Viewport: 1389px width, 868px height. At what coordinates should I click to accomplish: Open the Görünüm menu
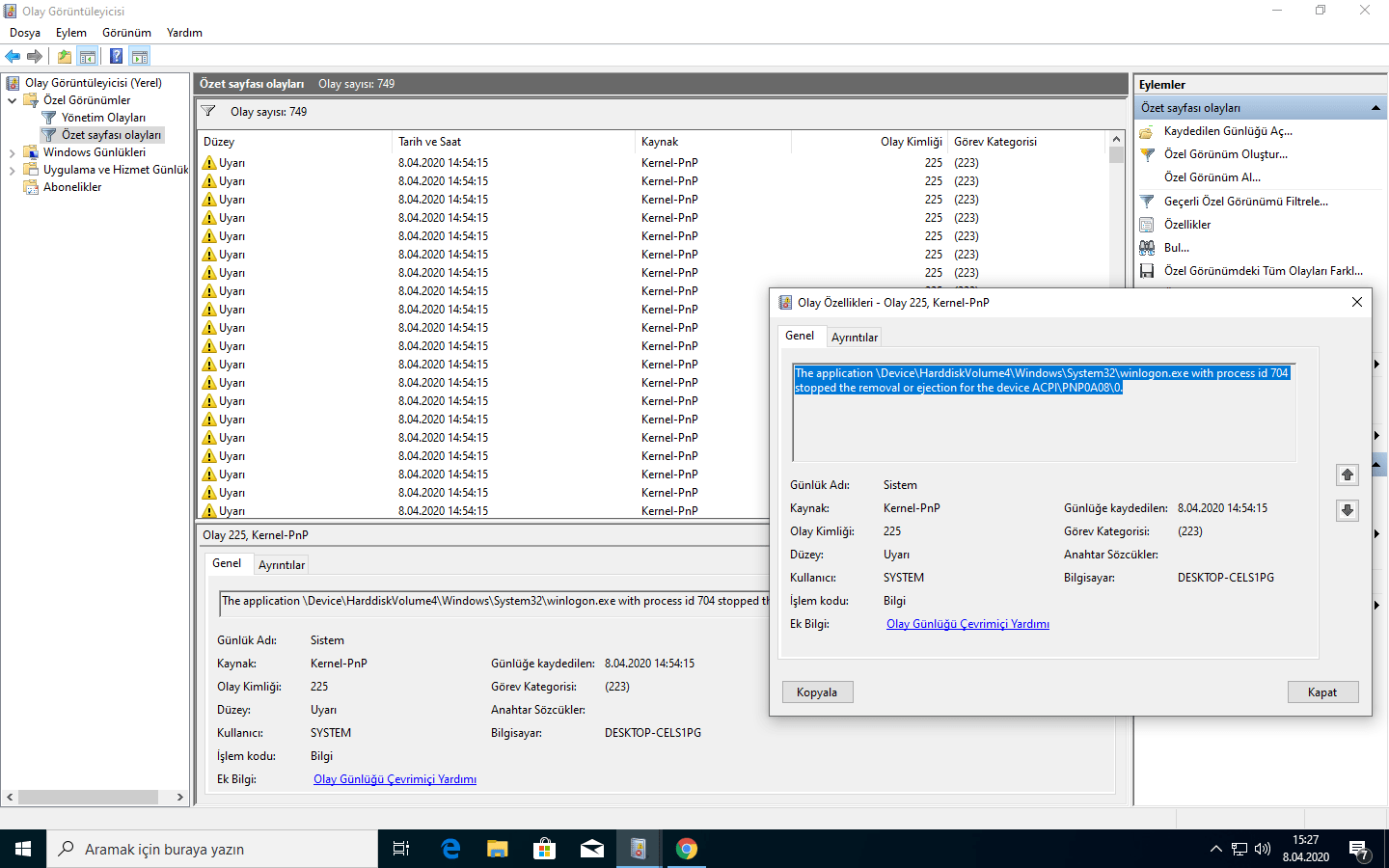[x=126, y=33]
